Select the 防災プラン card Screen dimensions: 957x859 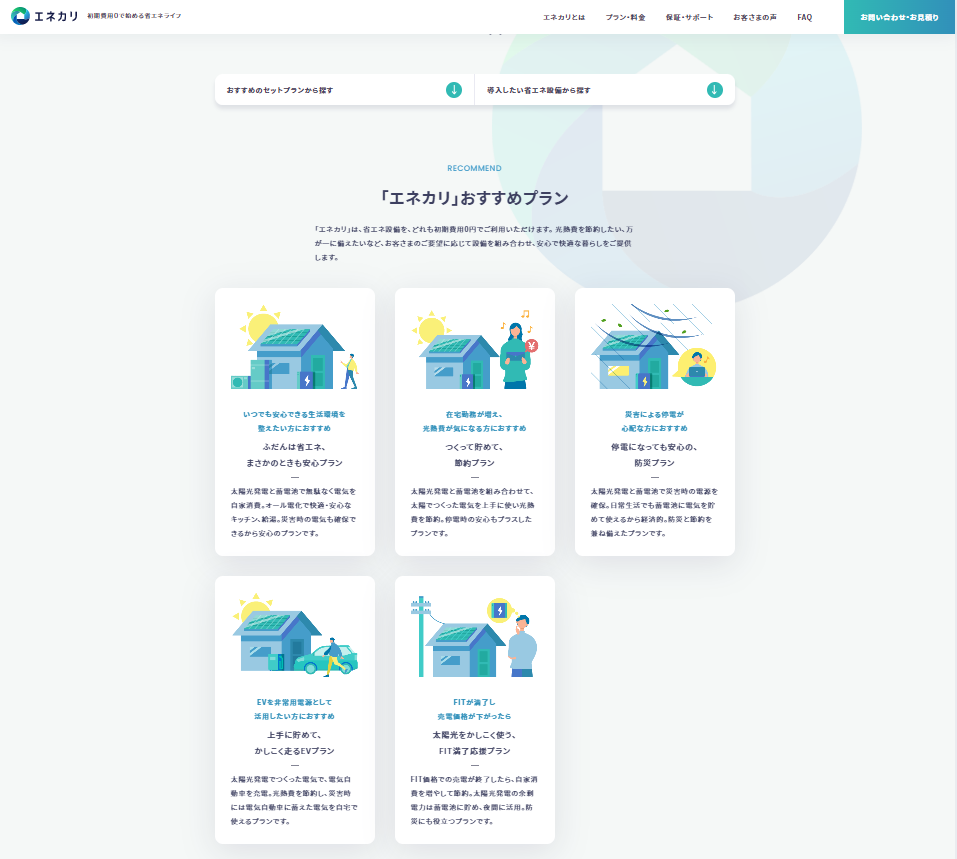(x=654, y=422)
